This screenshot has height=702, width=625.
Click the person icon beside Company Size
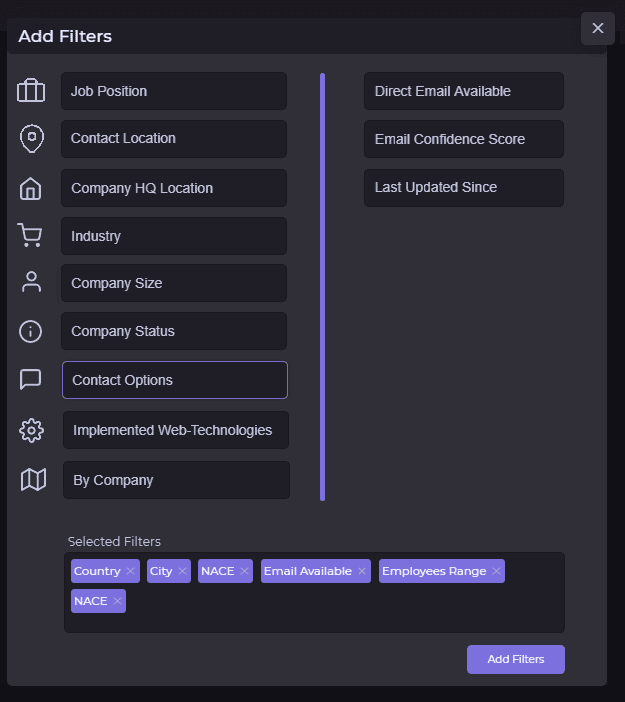(x=32, y=283)
